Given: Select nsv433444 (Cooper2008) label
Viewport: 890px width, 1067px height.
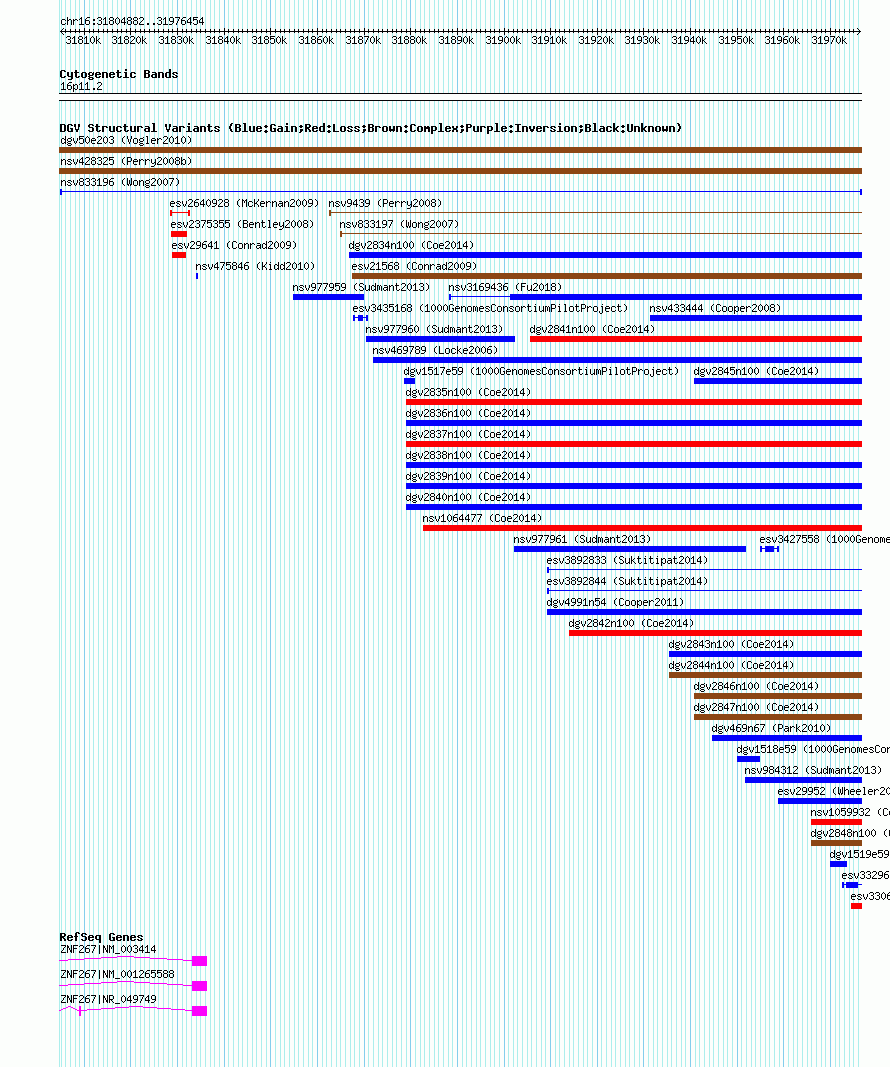Looking at the screenshot, I should point(715,308).
